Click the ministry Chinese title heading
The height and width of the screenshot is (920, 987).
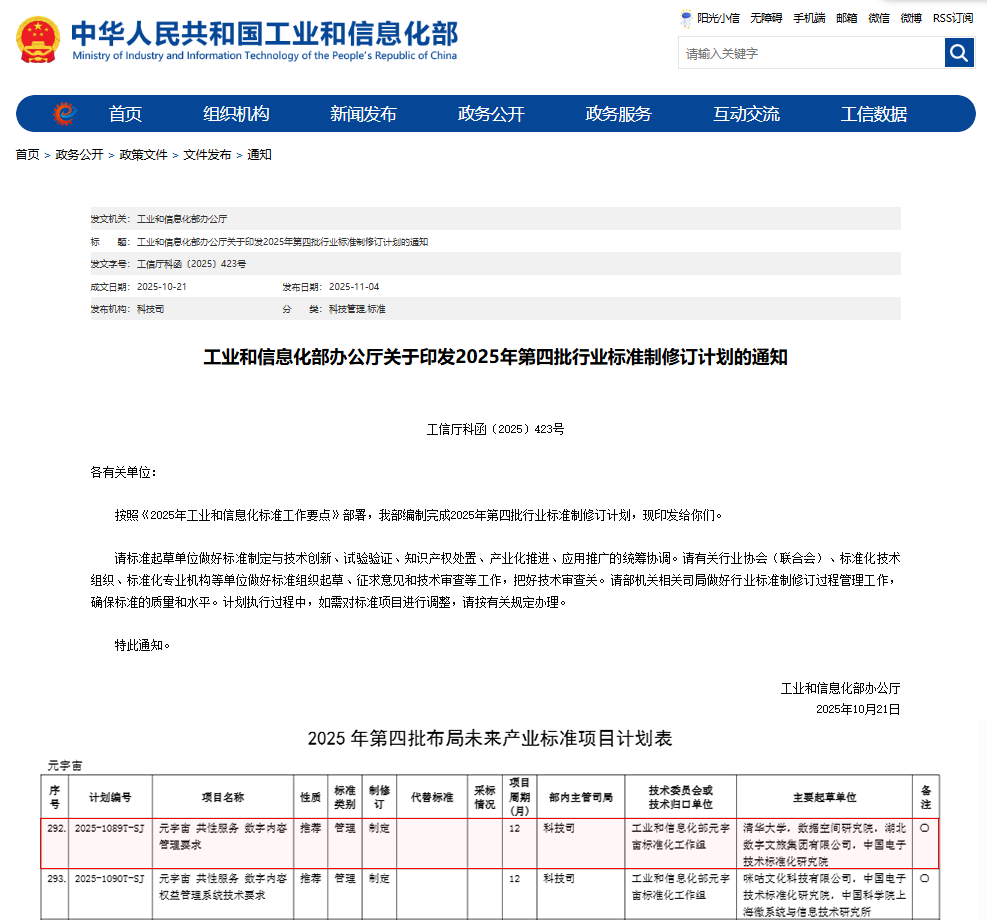(264, 33)
